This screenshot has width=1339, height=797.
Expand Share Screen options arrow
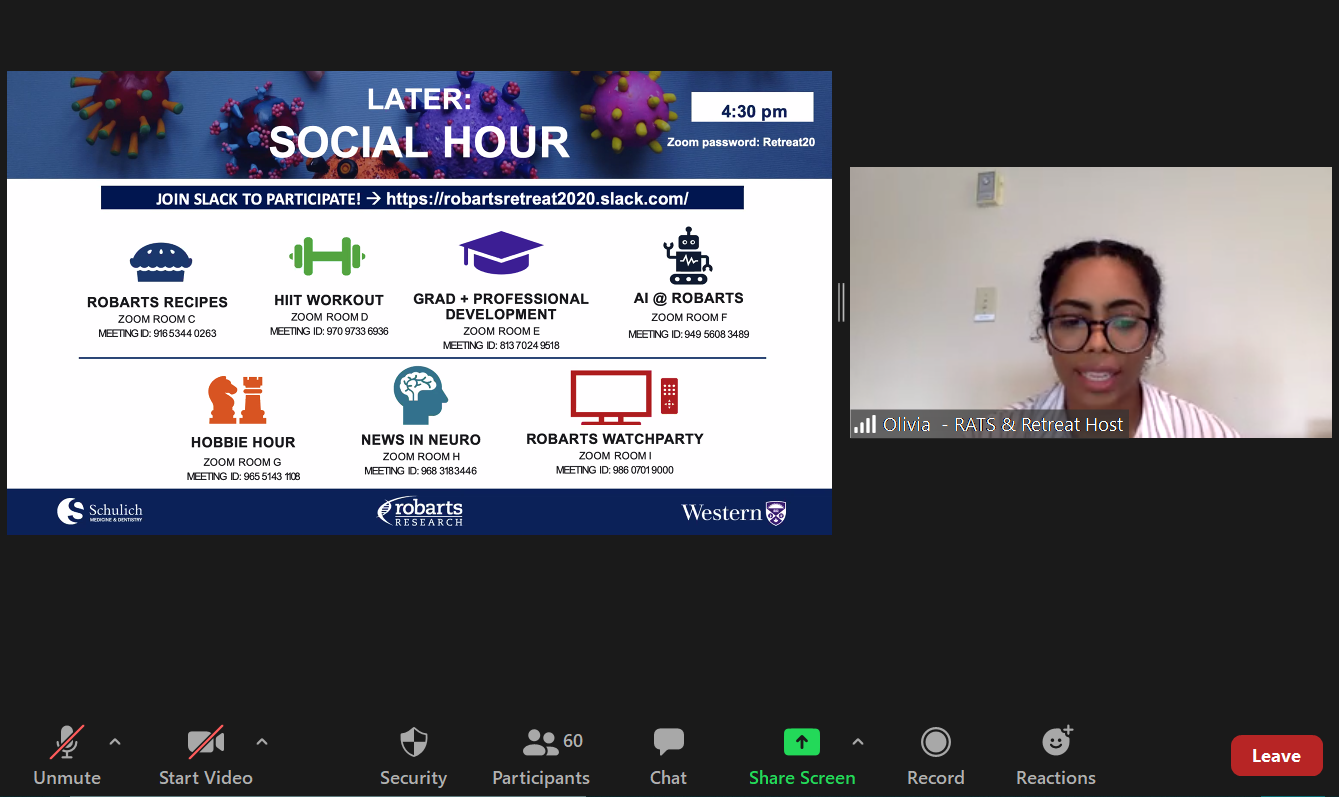[x=857, y=742]
